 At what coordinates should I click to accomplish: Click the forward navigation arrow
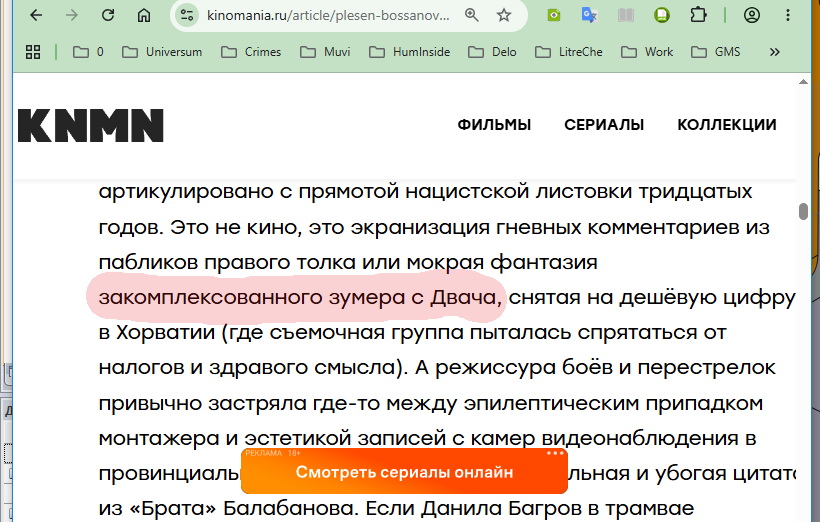(x=72, y=15)
